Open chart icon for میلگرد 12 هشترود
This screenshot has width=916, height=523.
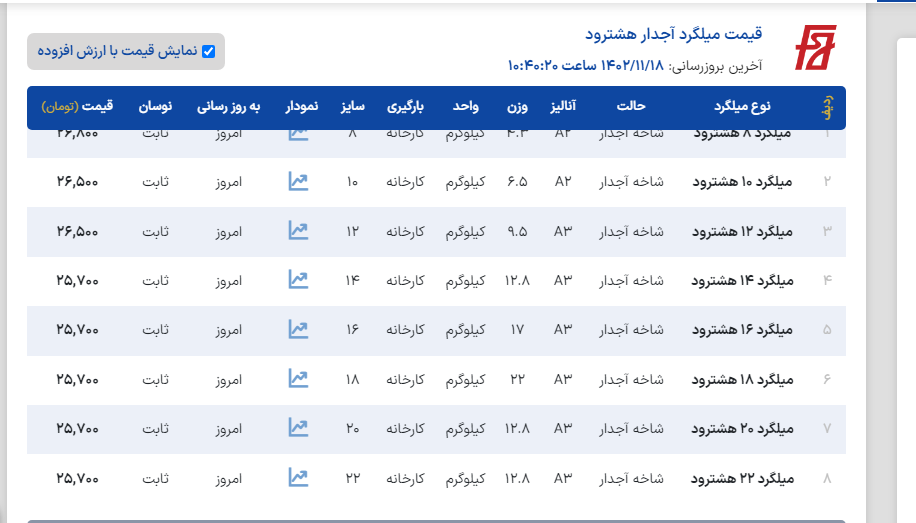(298, 231)
